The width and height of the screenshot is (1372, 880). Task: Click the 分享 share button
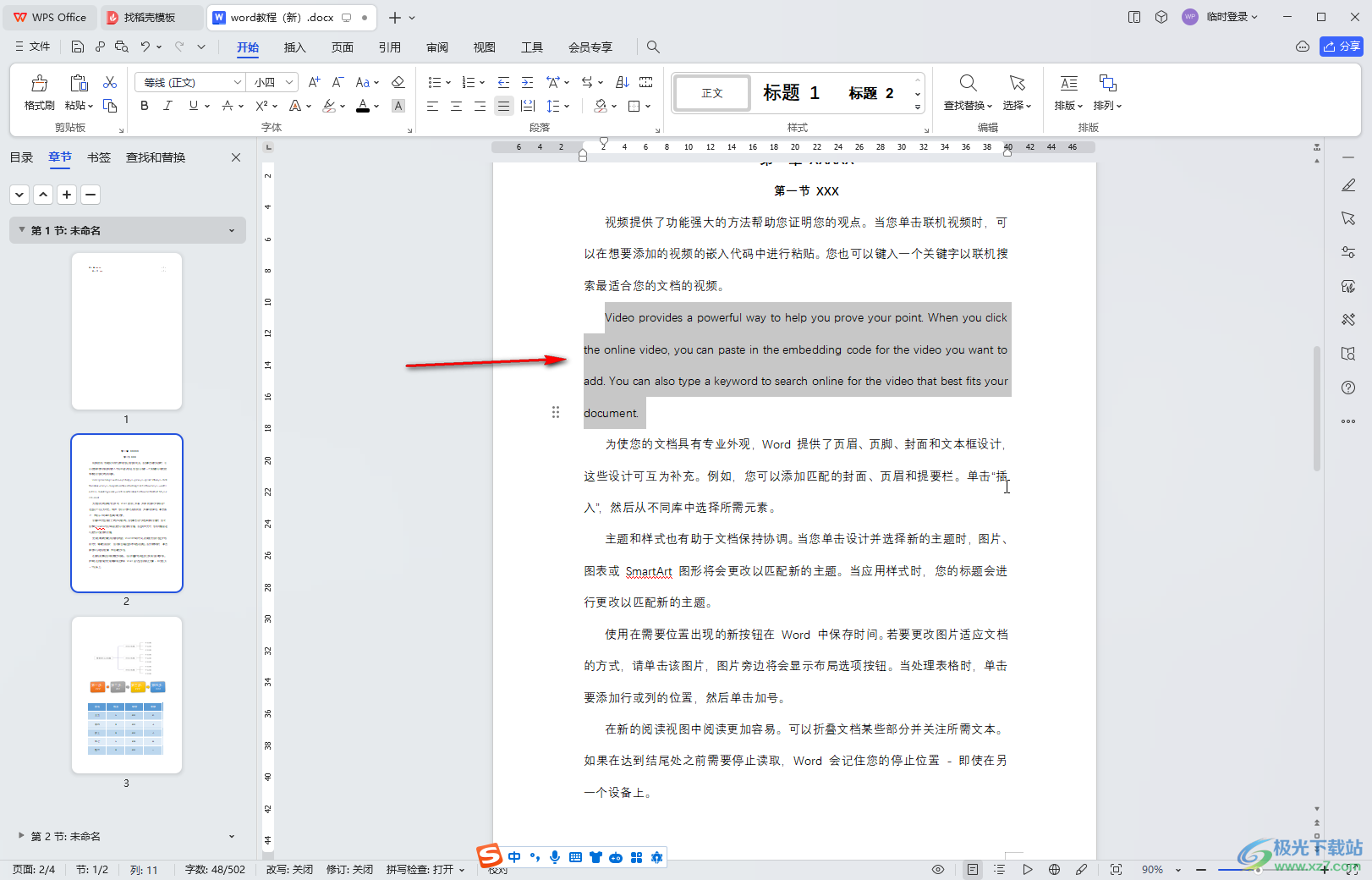[1342, 47]
